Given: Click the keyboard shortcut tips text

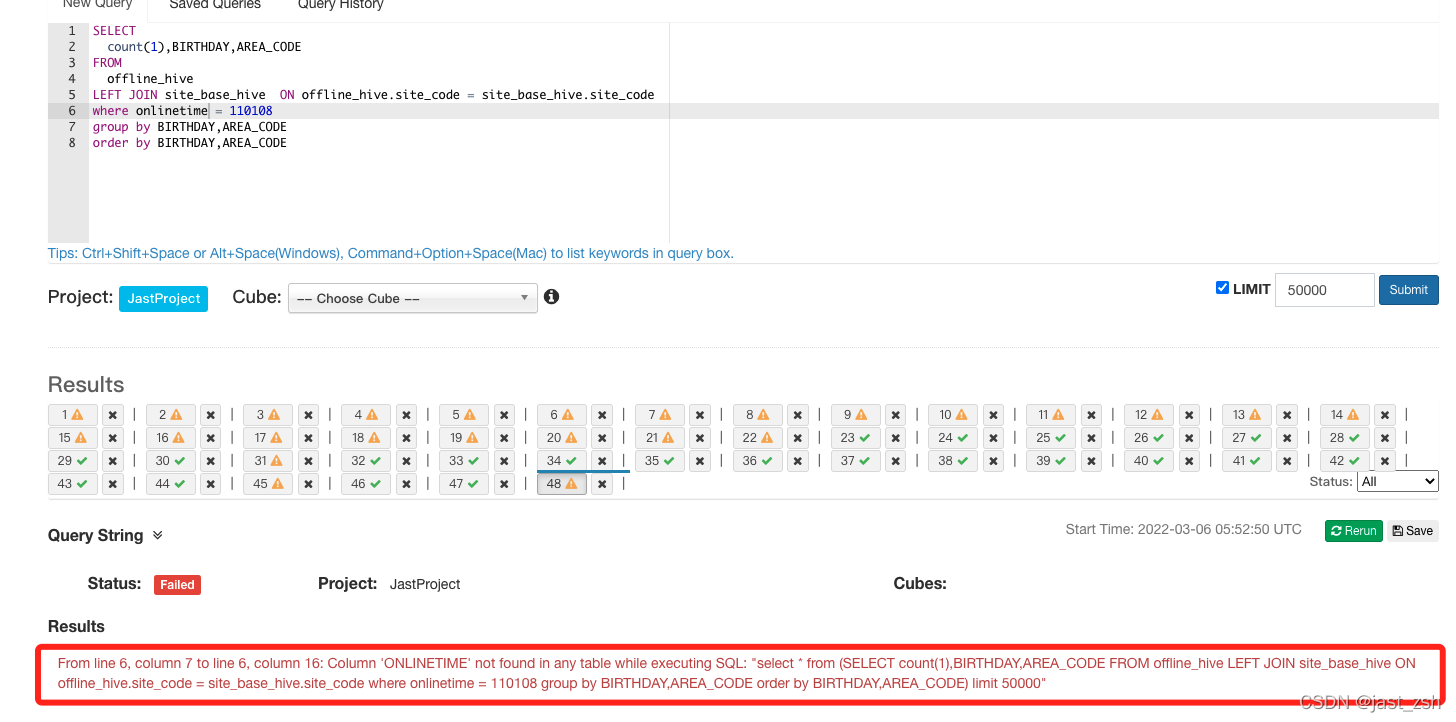Looking at the screenshot, I should [391, 253].
